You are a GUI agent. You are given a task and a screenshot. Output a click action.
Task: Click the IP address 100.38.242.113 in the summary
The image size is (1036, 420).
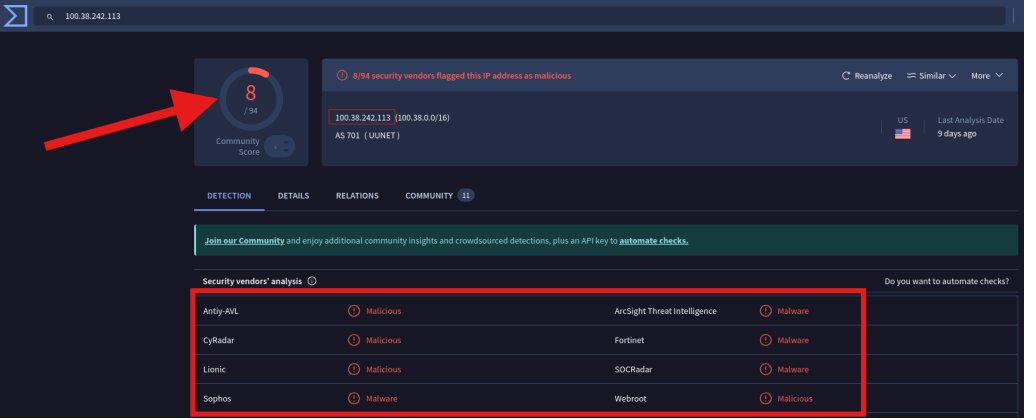pos(362,118)
